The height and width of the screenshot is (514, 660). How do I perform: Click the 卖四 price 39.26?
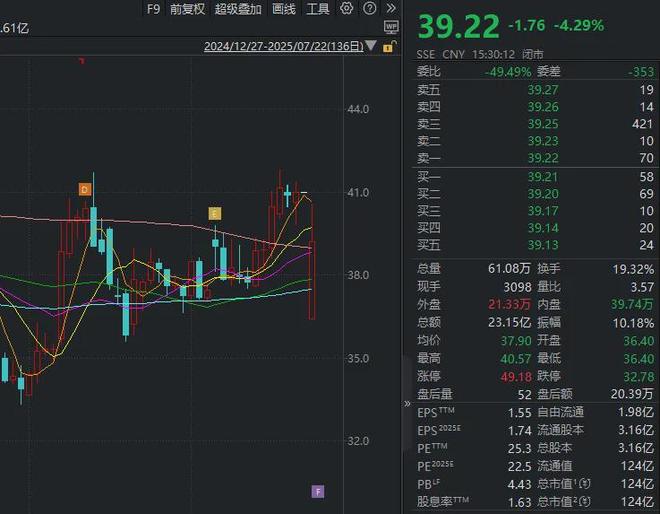(543, 107)
